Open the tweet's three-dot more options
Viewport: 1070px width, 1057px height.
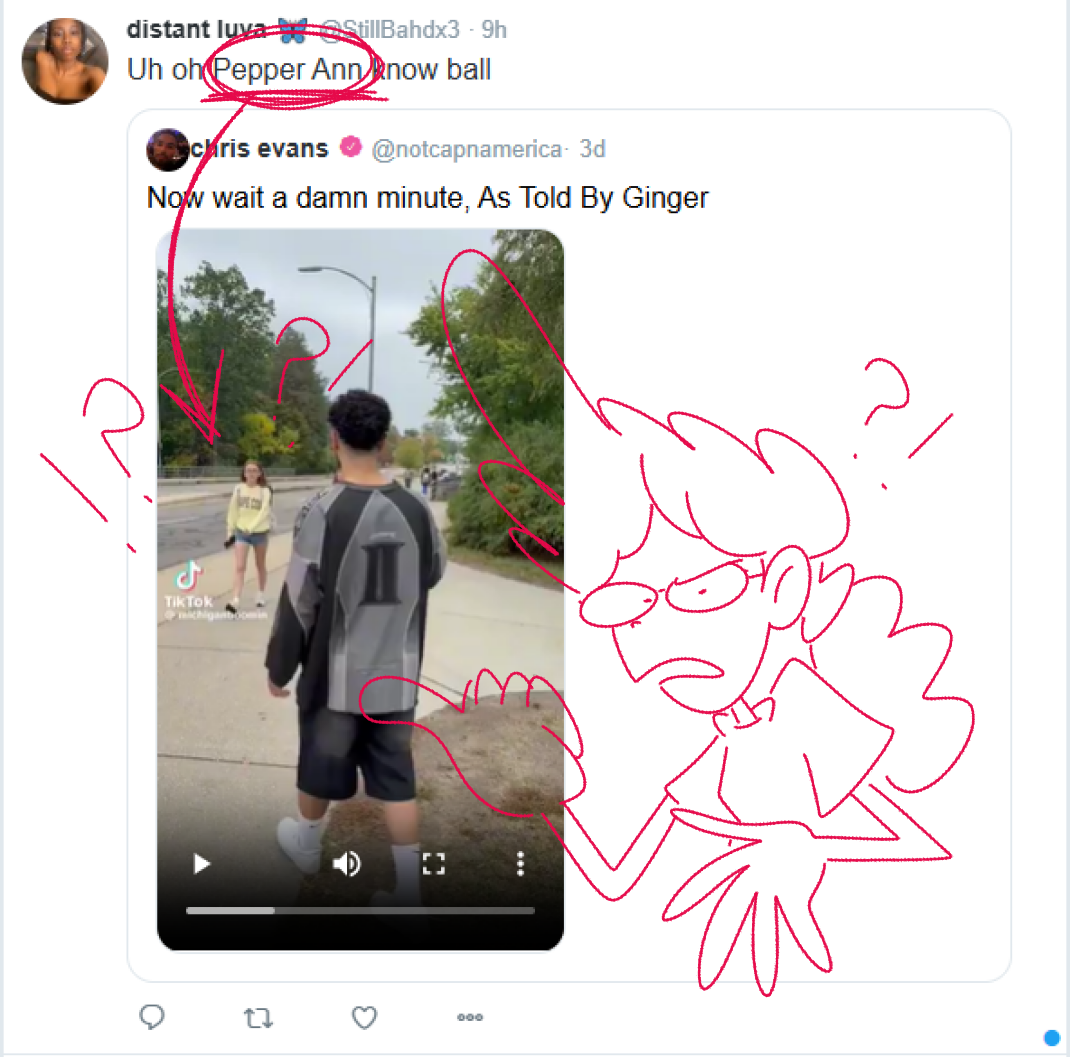[470, 1017]
